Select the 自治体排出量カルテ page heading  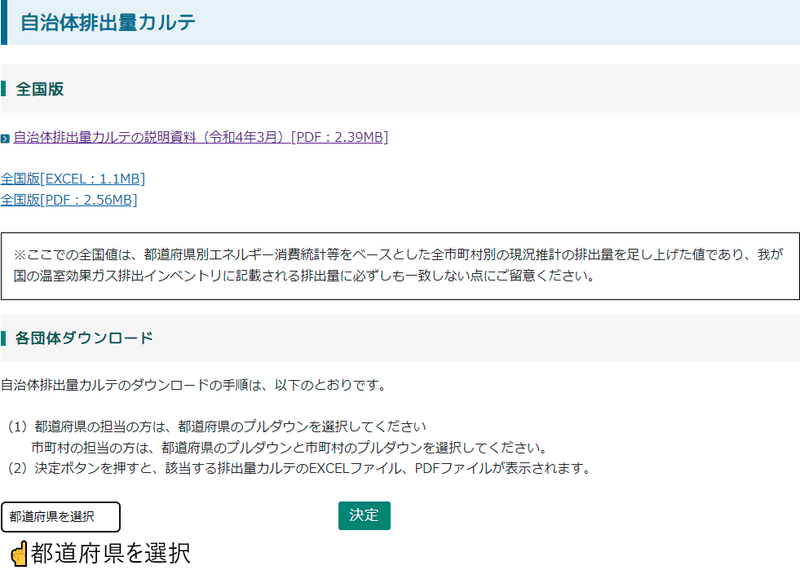coord(108,22)
